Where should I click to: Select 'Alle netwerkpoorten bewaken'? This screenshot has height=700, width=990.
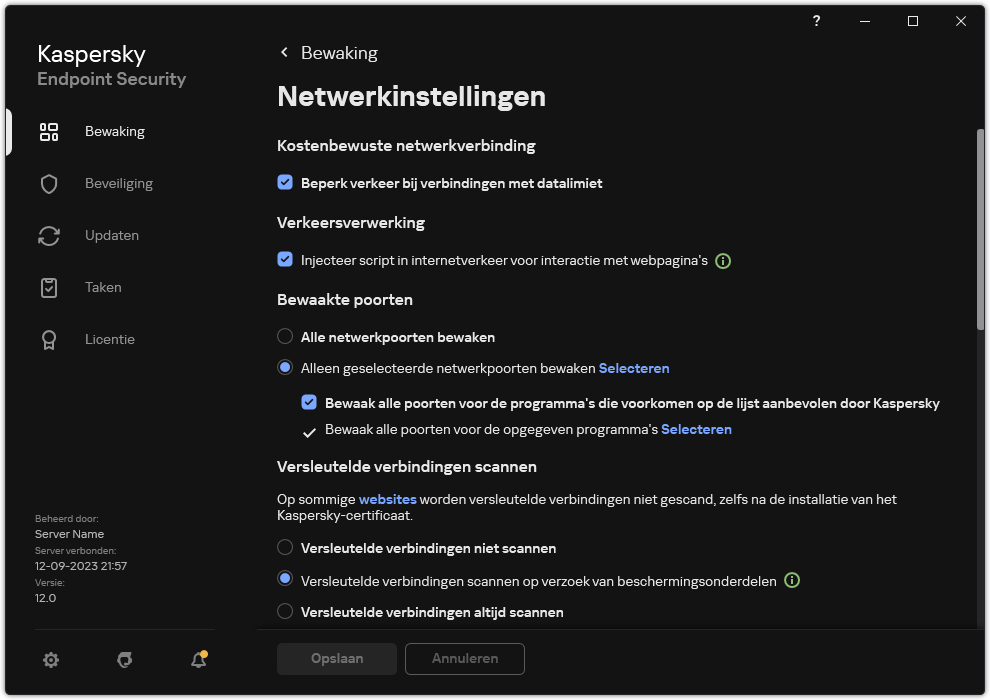pos(285,337)
